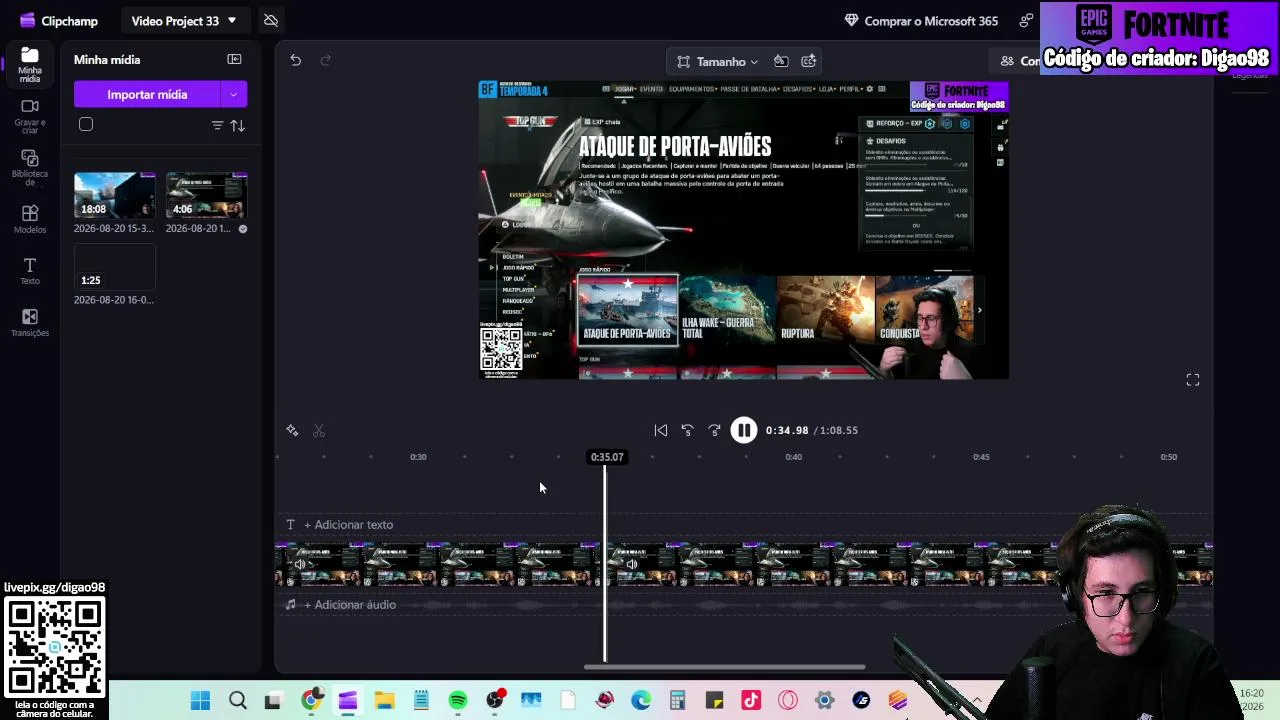Click the timeline horizontal scrollbar

click(x=725, y=667)
